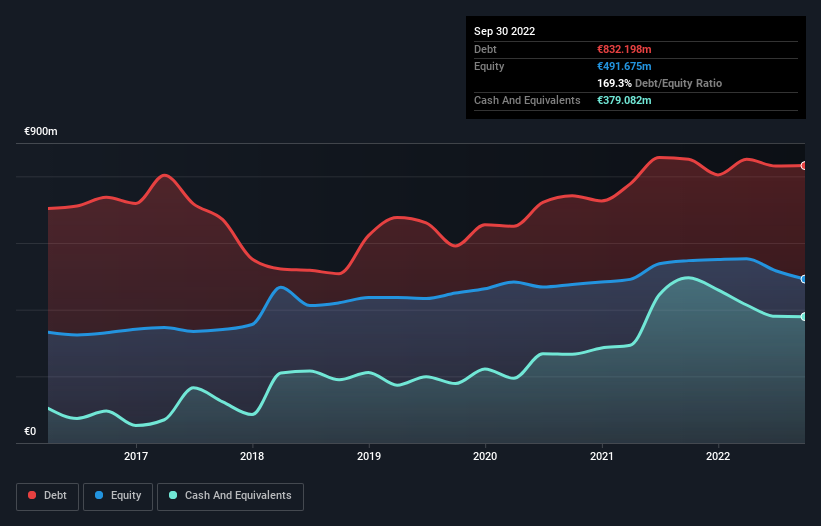
Task: Click the €900m axis label
Action: pyautogui.click(x=41, y=131)
